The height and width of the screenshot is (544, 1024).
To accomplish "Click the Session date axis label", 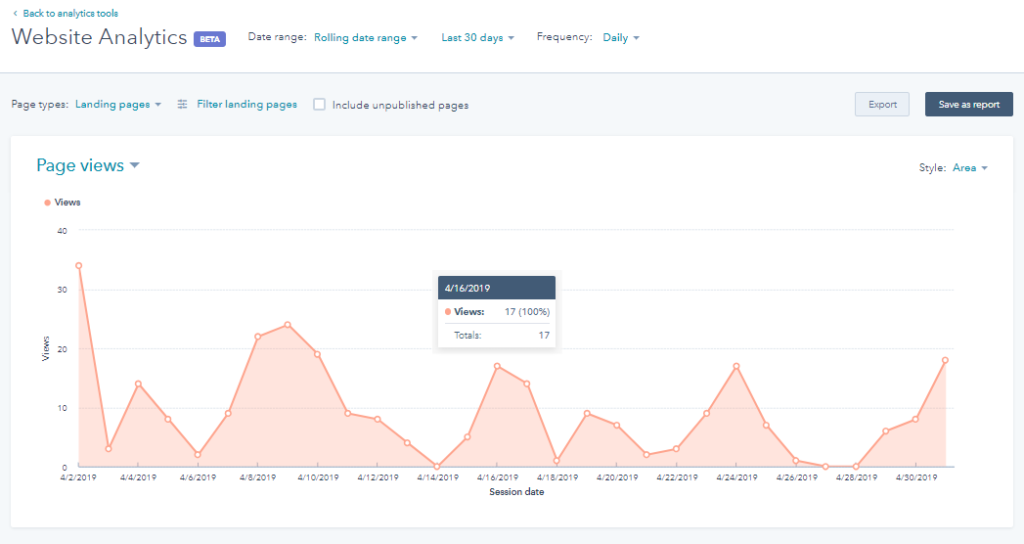I will pyautogui.click(x=517, y=492).
